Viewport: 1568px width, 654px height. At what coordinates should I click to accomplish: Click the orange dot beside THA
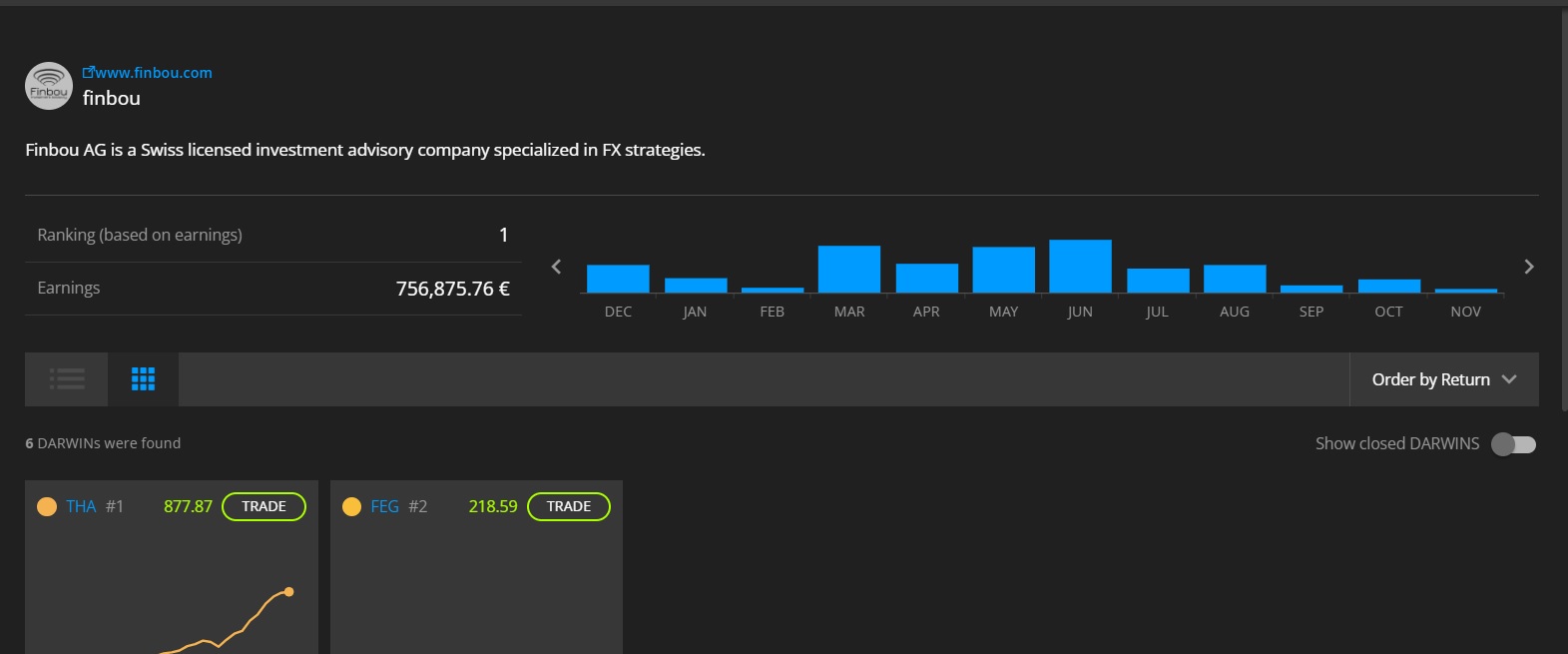click(x=47, y=507)
